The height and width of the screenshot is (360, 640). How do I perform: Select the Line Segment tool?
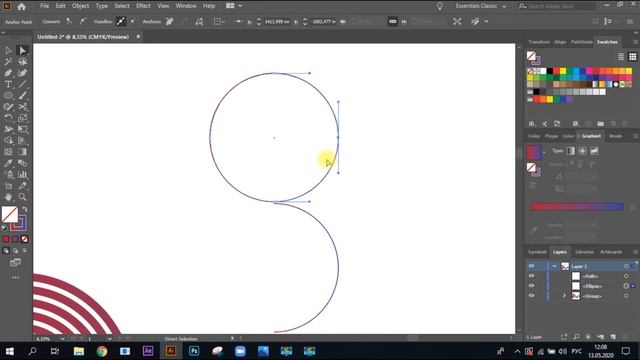pos(22,84)
